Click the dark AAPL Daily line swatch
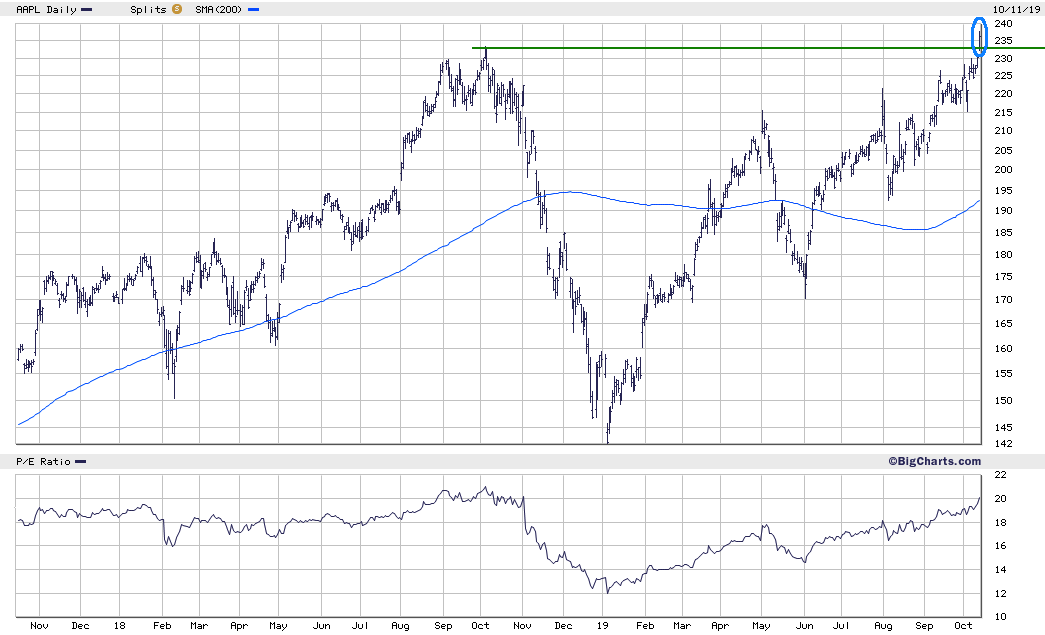 coord(87,10)
